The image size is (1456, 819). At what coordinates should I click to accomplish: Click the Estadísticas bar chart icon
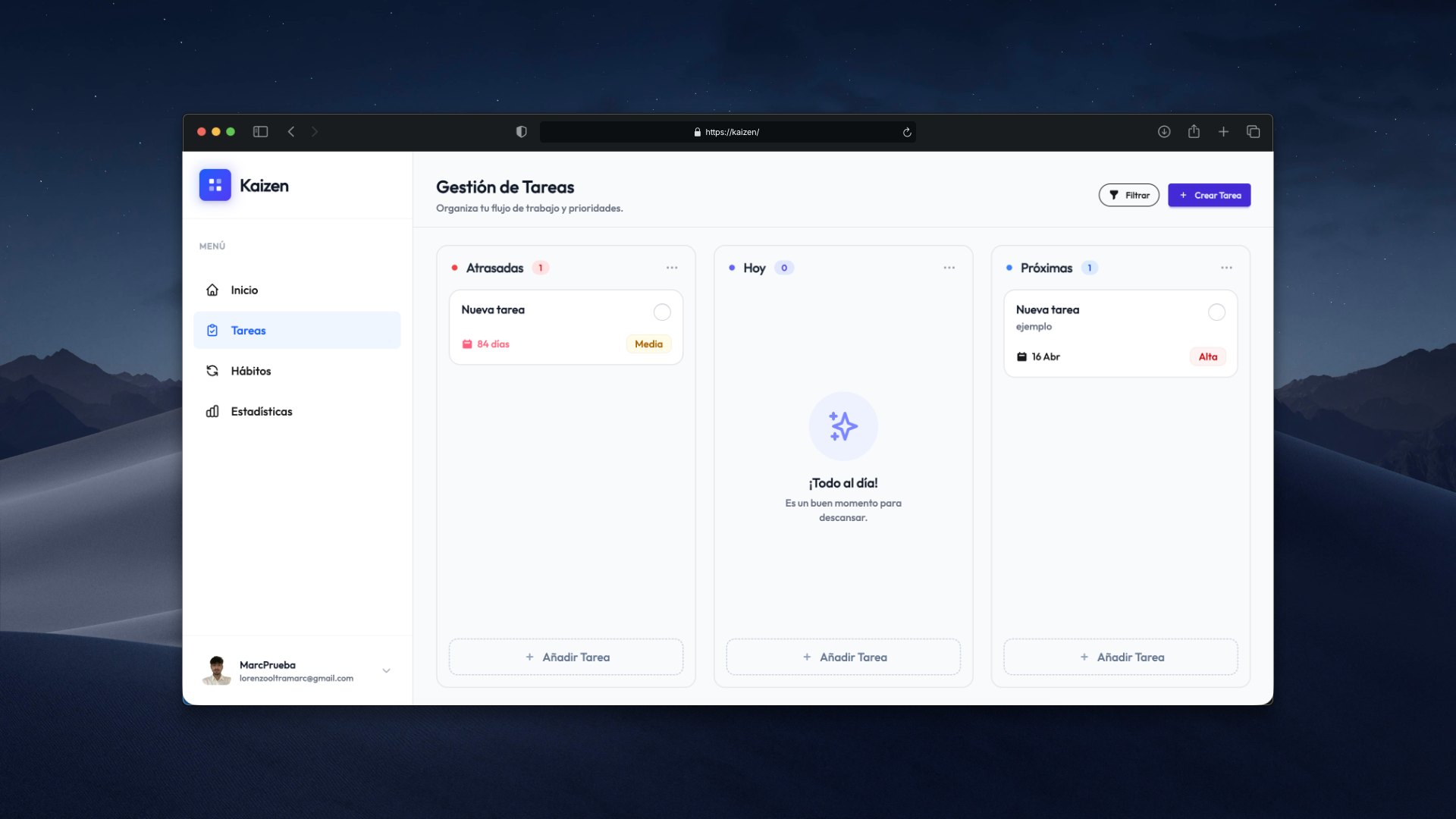(212, 411)
